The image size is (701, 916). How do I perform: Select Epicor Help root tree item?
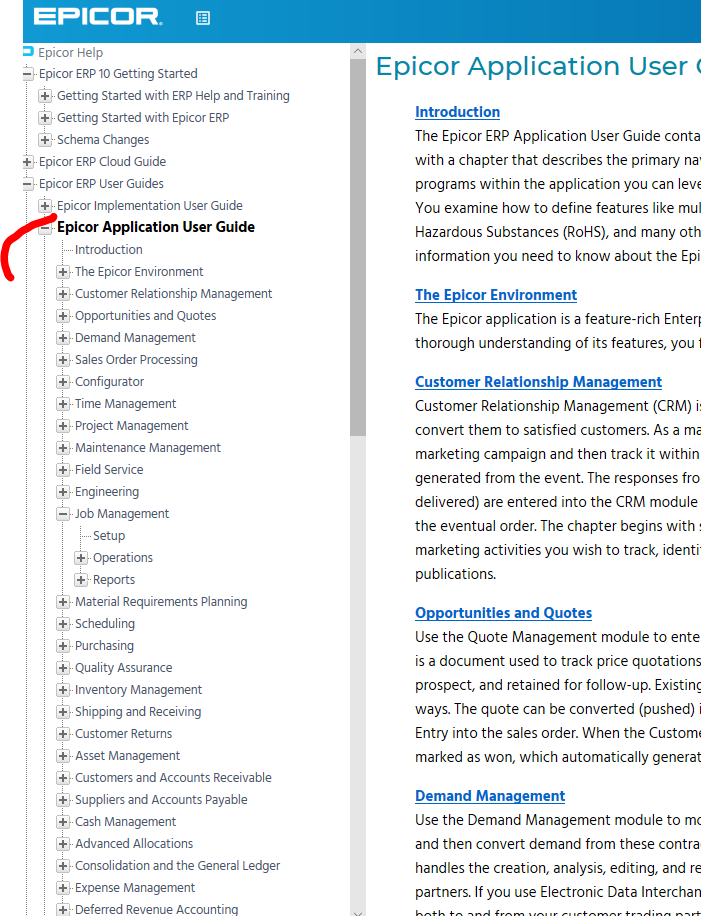coord(71,53)
